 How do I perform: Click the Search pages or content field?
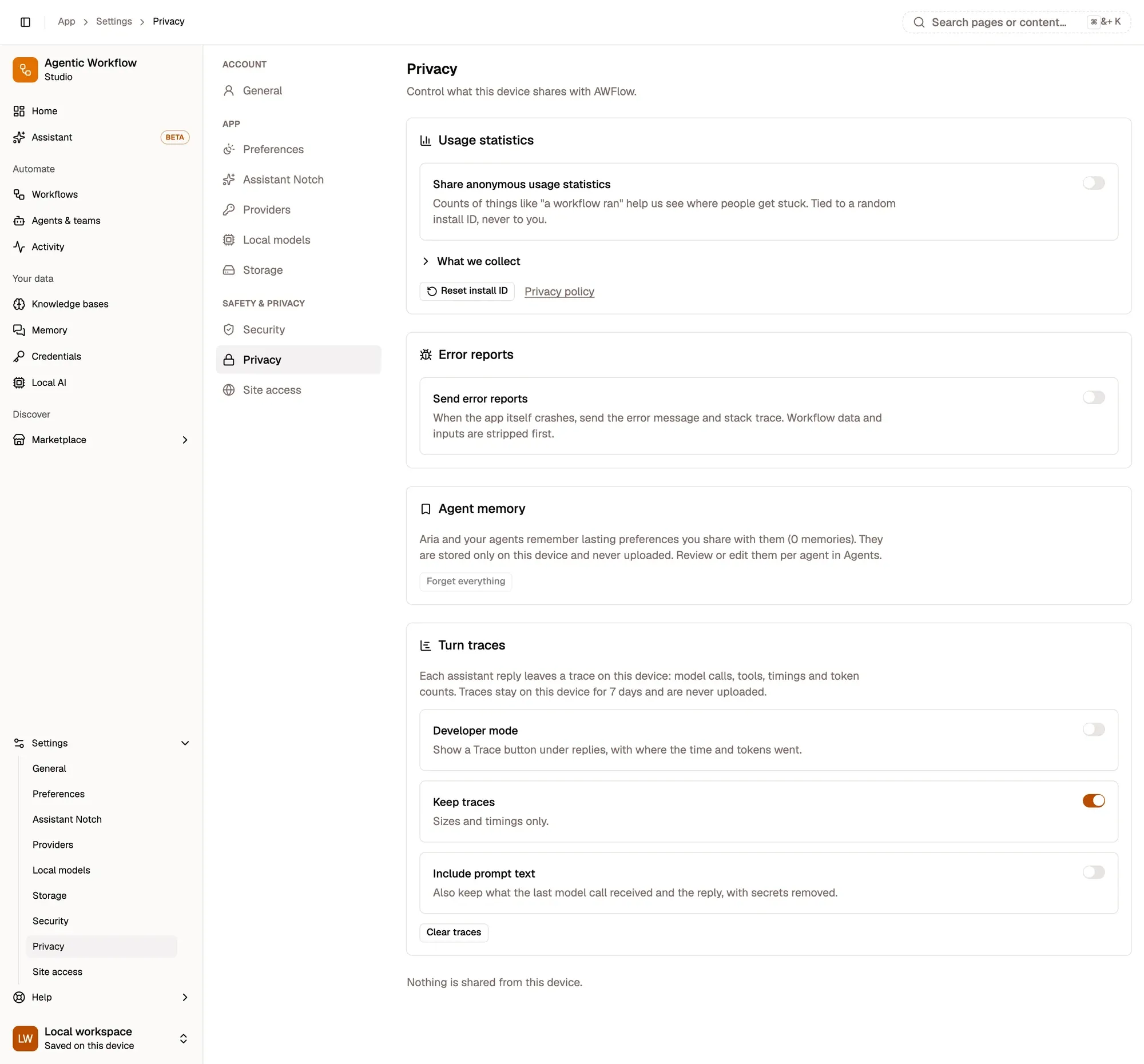[1016, 22]
